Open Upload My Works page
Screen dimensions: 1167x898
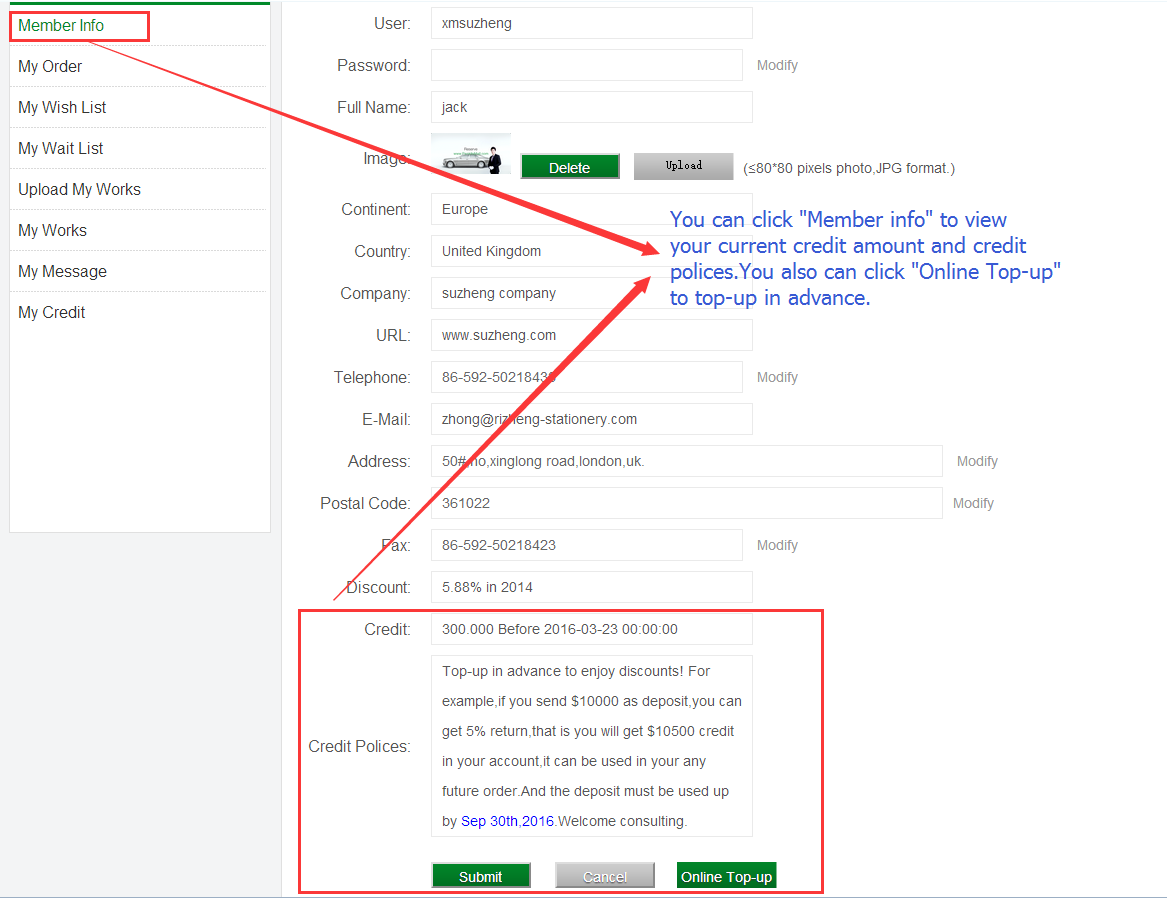79,190
